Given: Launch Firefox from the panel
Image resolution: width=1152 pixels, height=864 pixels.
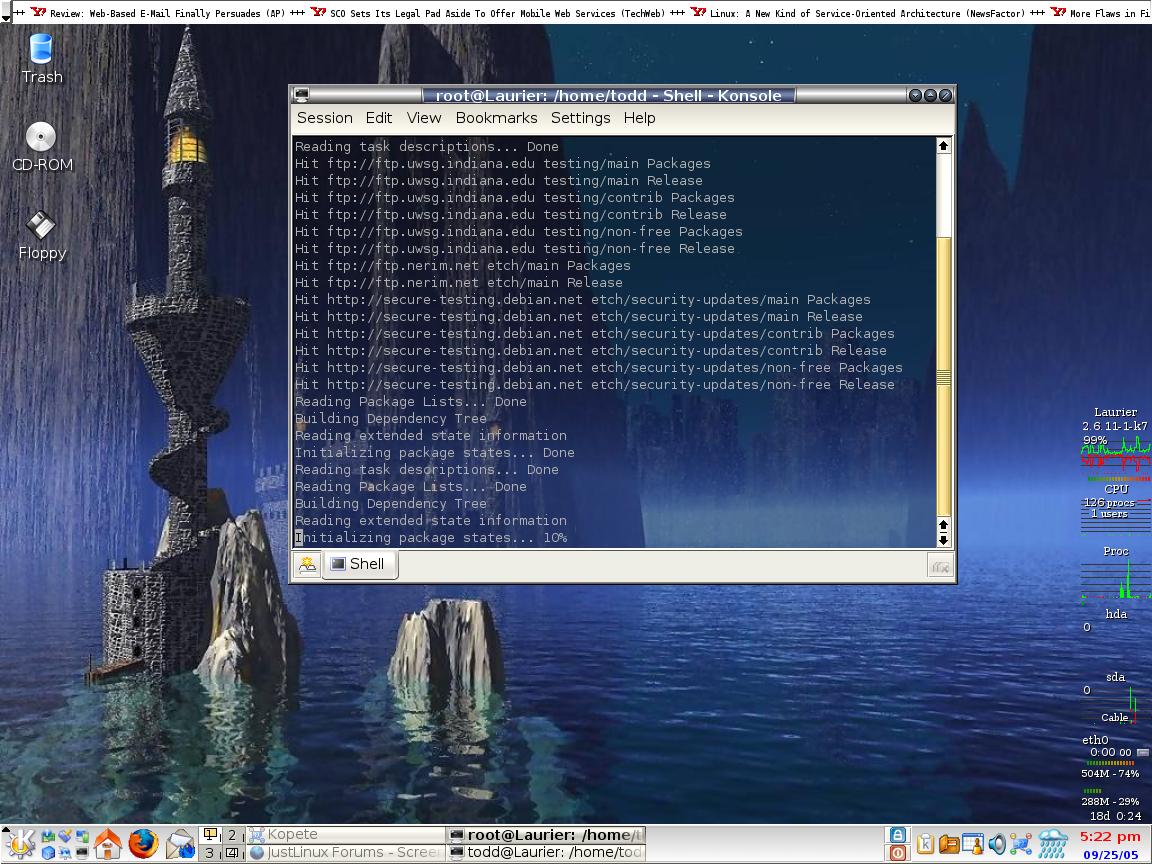Looking at the screenshot, I should coord(143,843).
